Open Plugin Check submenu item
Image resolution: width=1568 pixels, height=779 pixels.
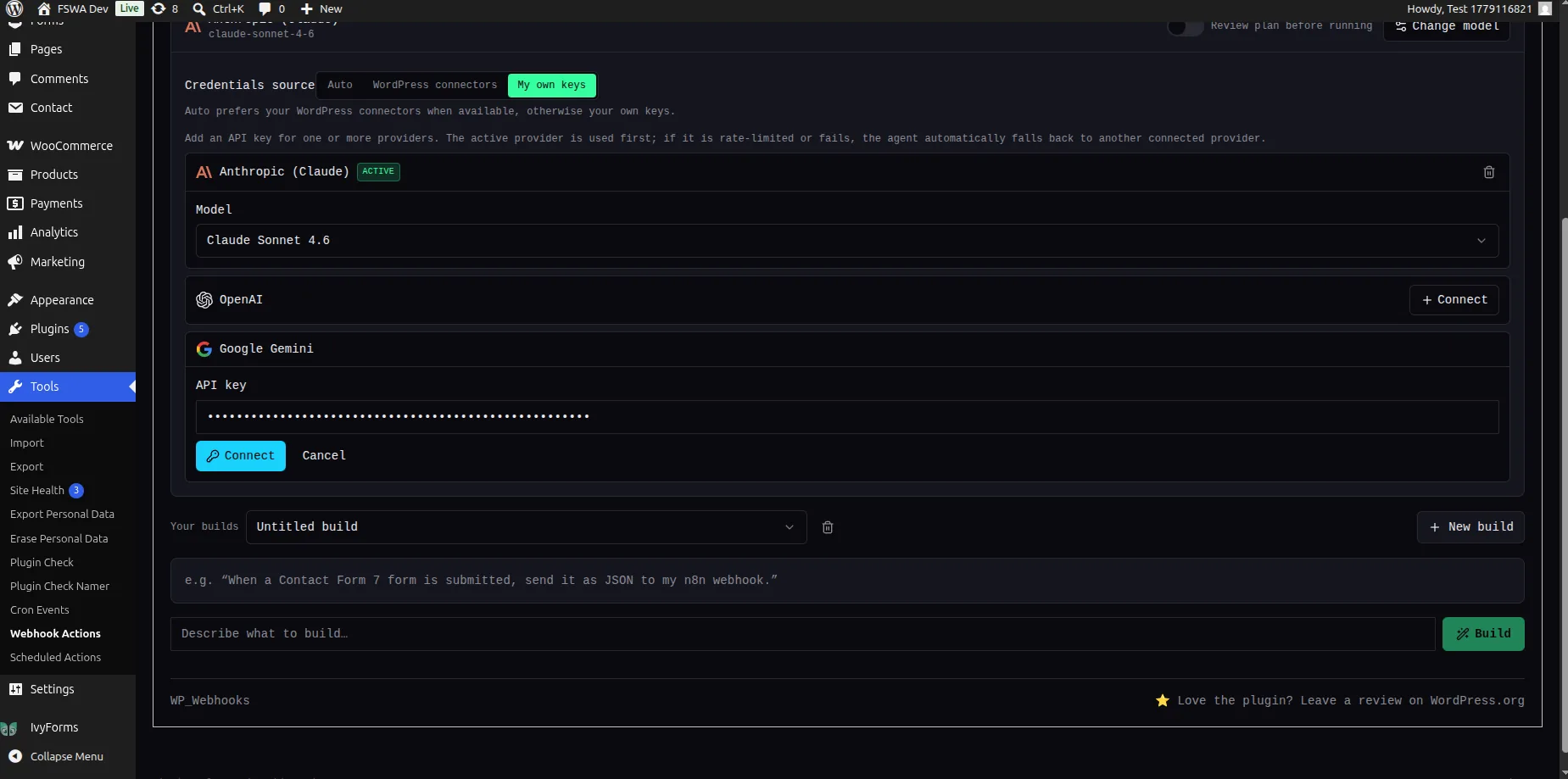point(42,563)
